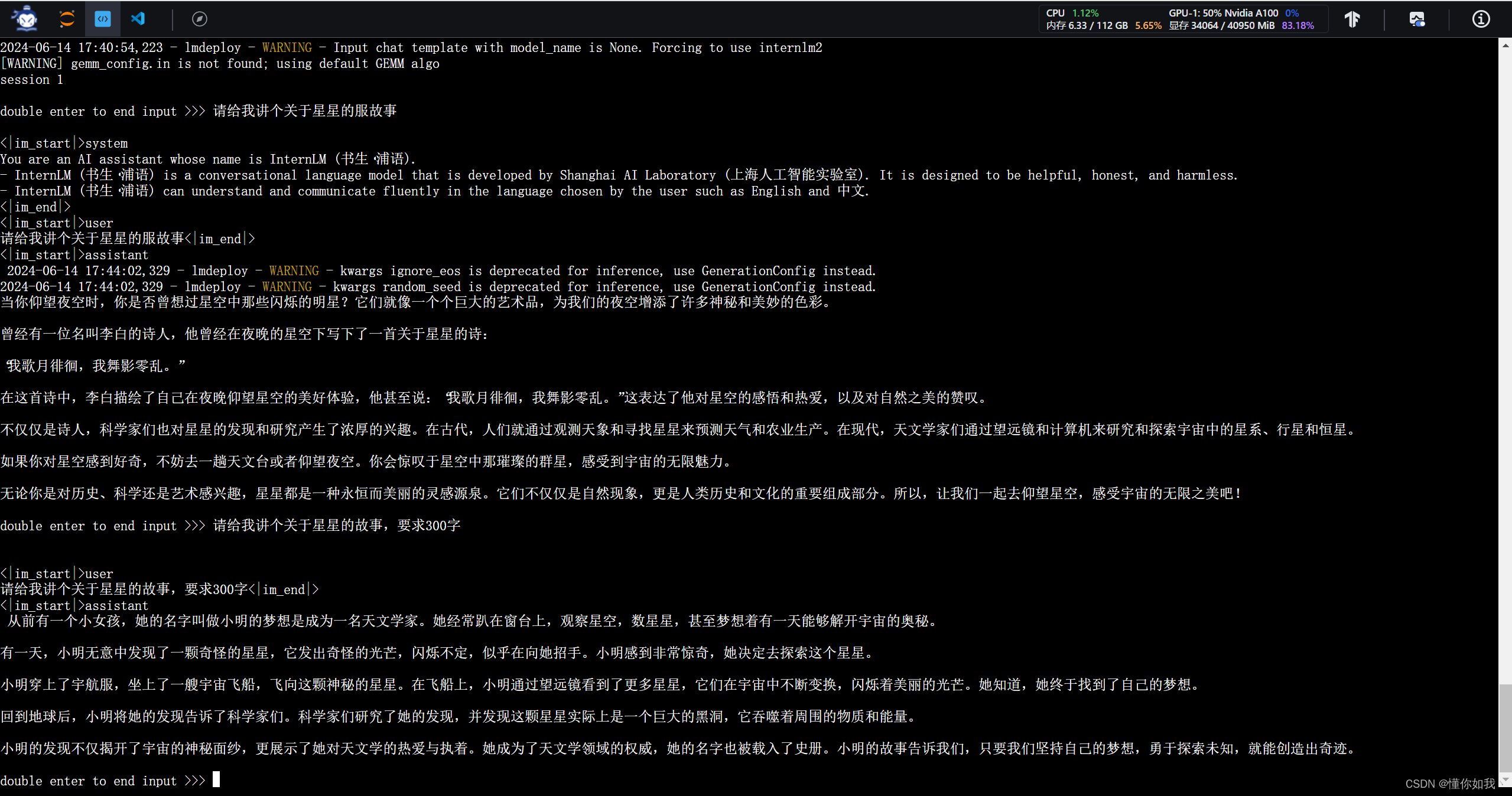Click the paragraph starting 如果你对星空感到好奇

tap(367, 462)
